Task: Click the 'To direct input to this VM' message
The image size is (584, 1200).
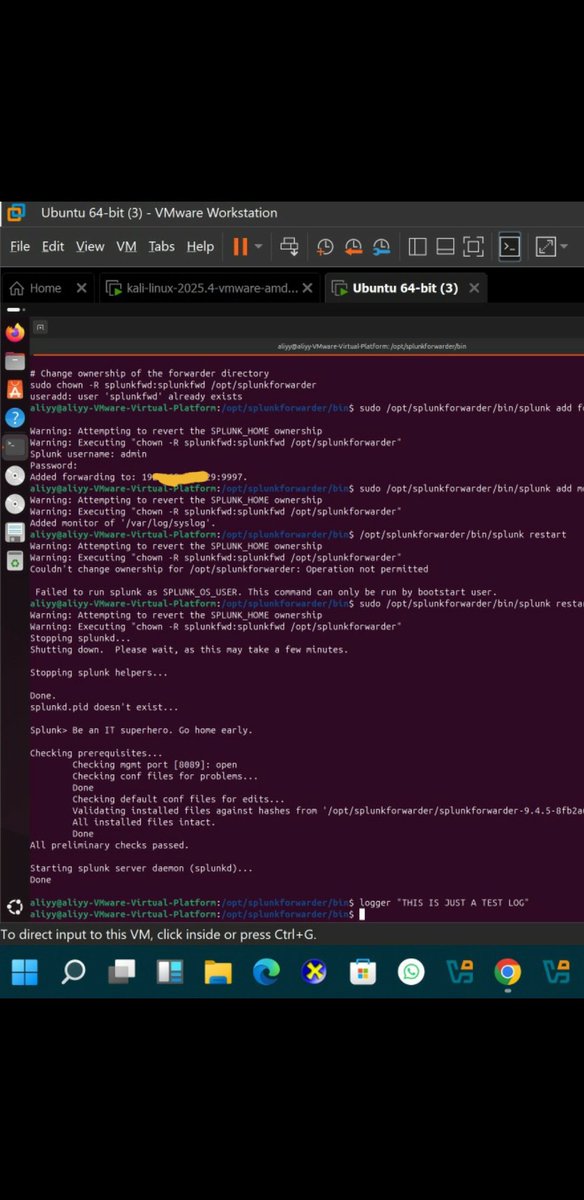Action: [158, 934]
